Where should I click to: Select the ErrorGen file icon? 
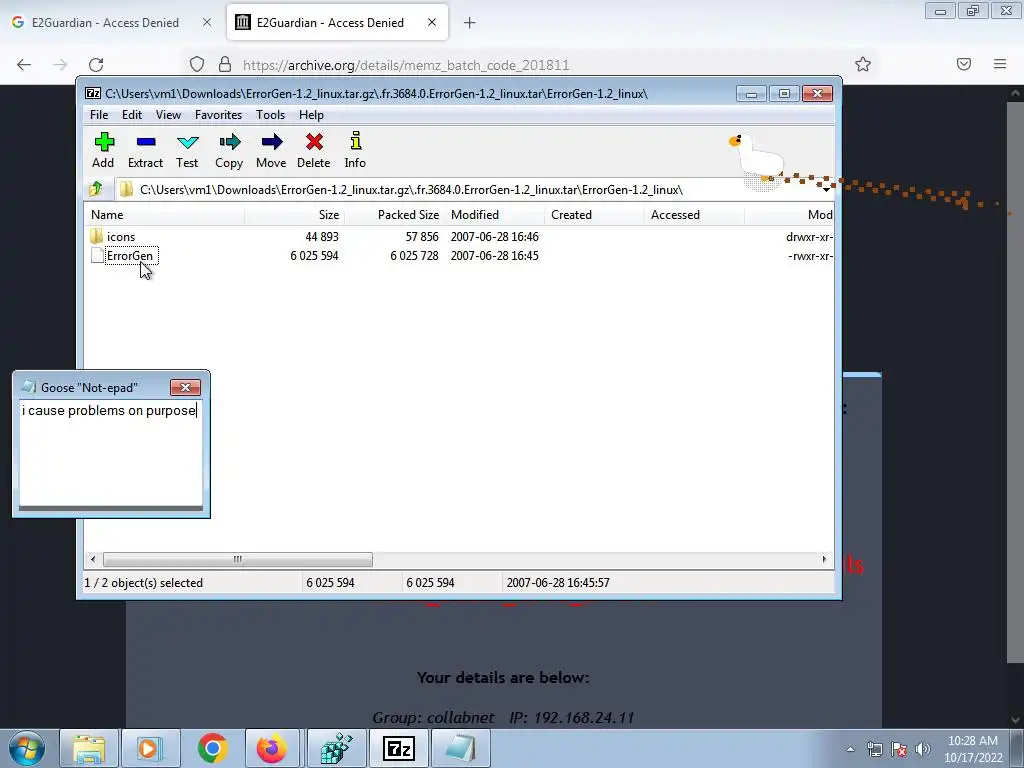tap(97, 255)
